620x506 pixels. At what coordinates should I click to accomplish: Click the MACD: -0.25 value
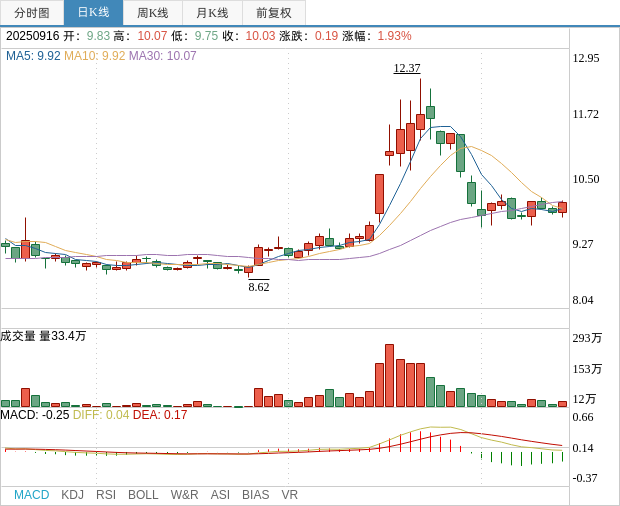35,415
